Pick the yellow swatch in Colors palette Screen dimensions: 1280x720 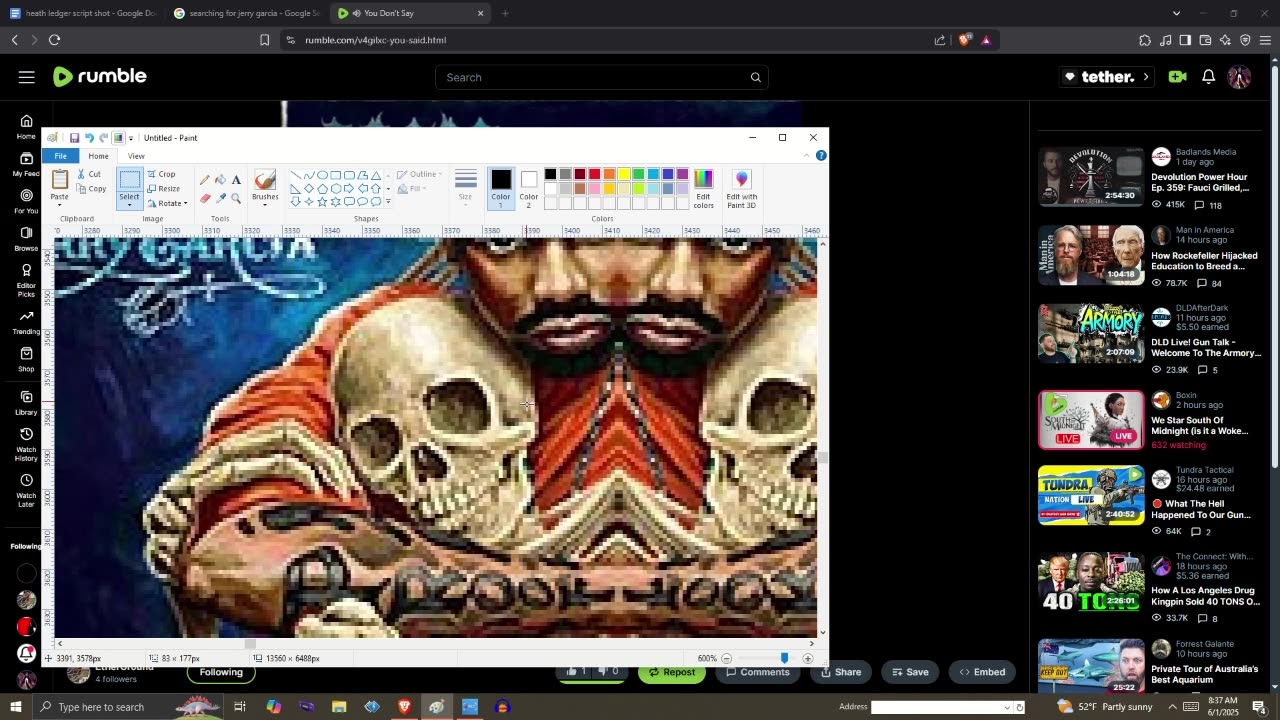(623, 175)
